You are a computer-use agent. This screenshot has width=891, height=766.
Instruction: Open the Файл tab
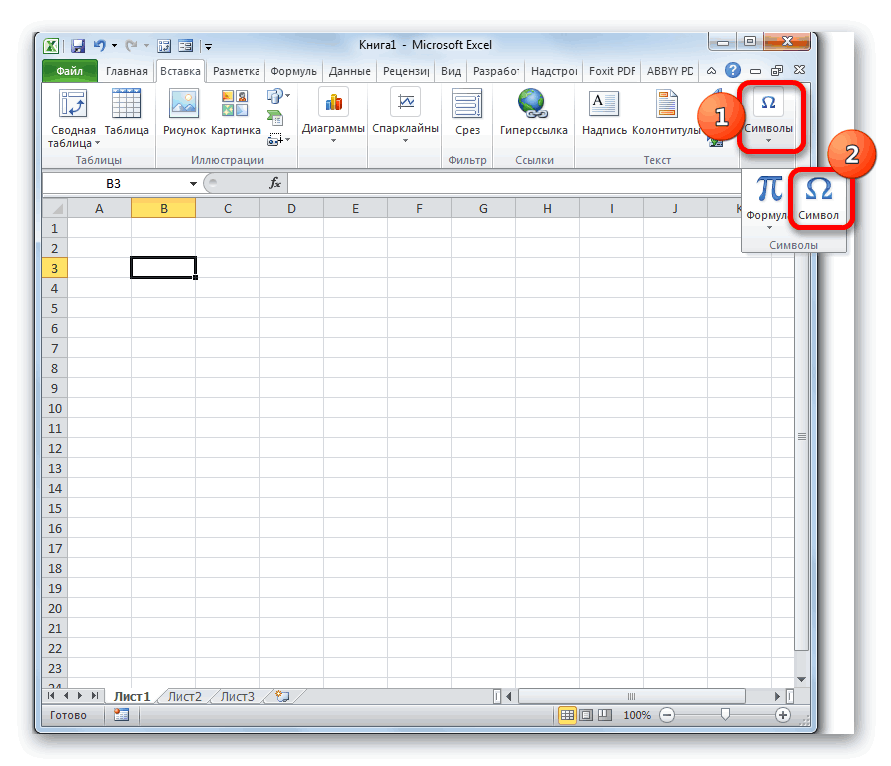pyautogui.click(x=69, y=71)
